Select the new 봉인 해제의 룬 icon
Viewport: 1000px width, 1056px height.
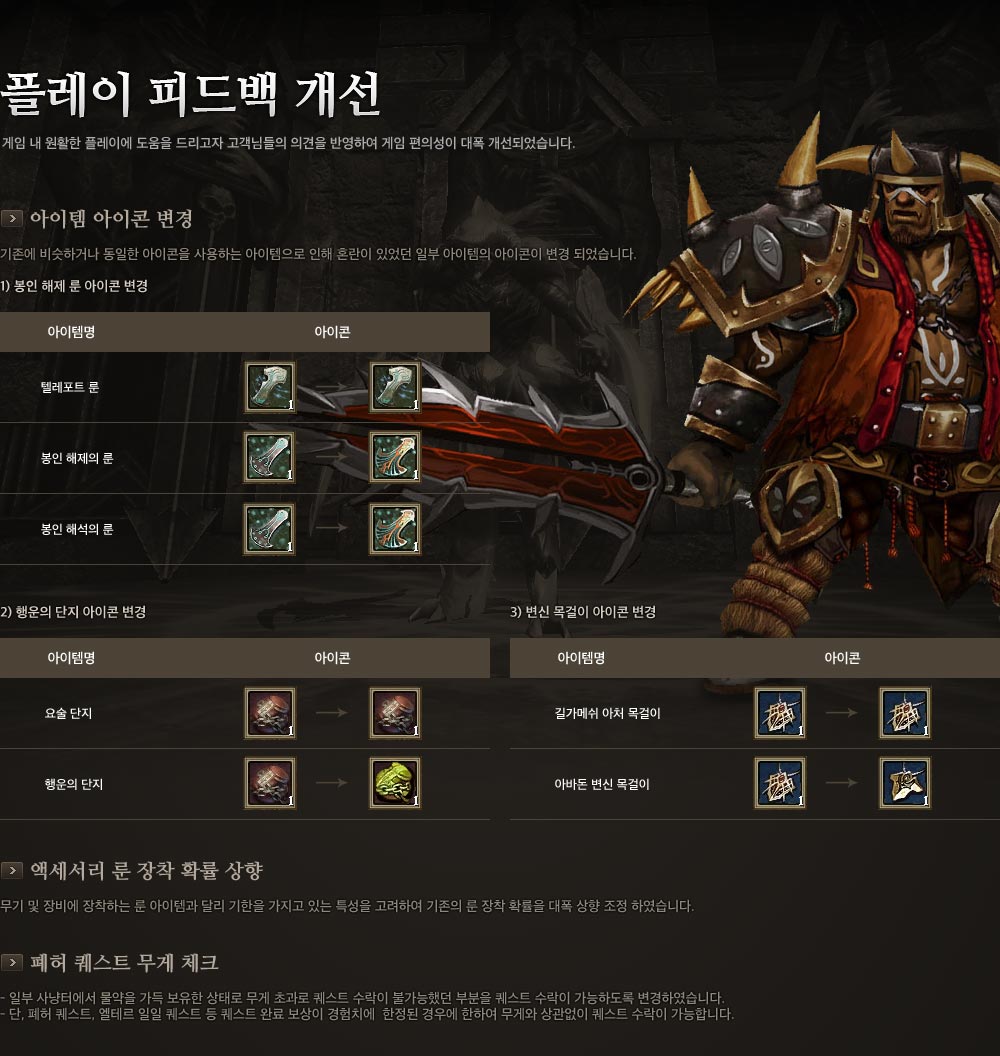pos(395,457)
